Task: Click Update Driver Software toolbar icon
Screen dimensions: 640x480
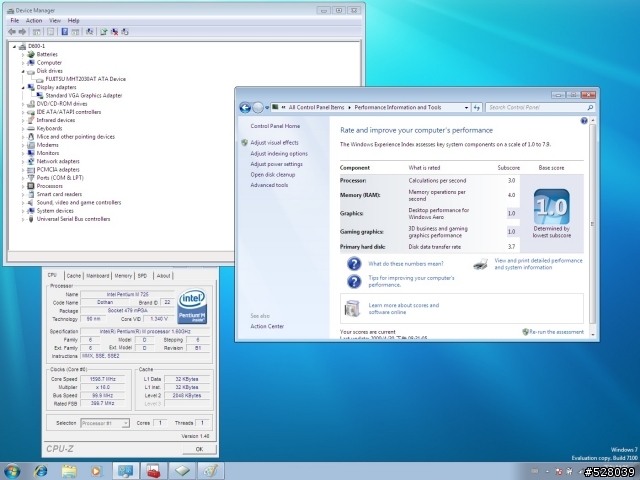Action: pyautogui.click(x=104, y=32)
